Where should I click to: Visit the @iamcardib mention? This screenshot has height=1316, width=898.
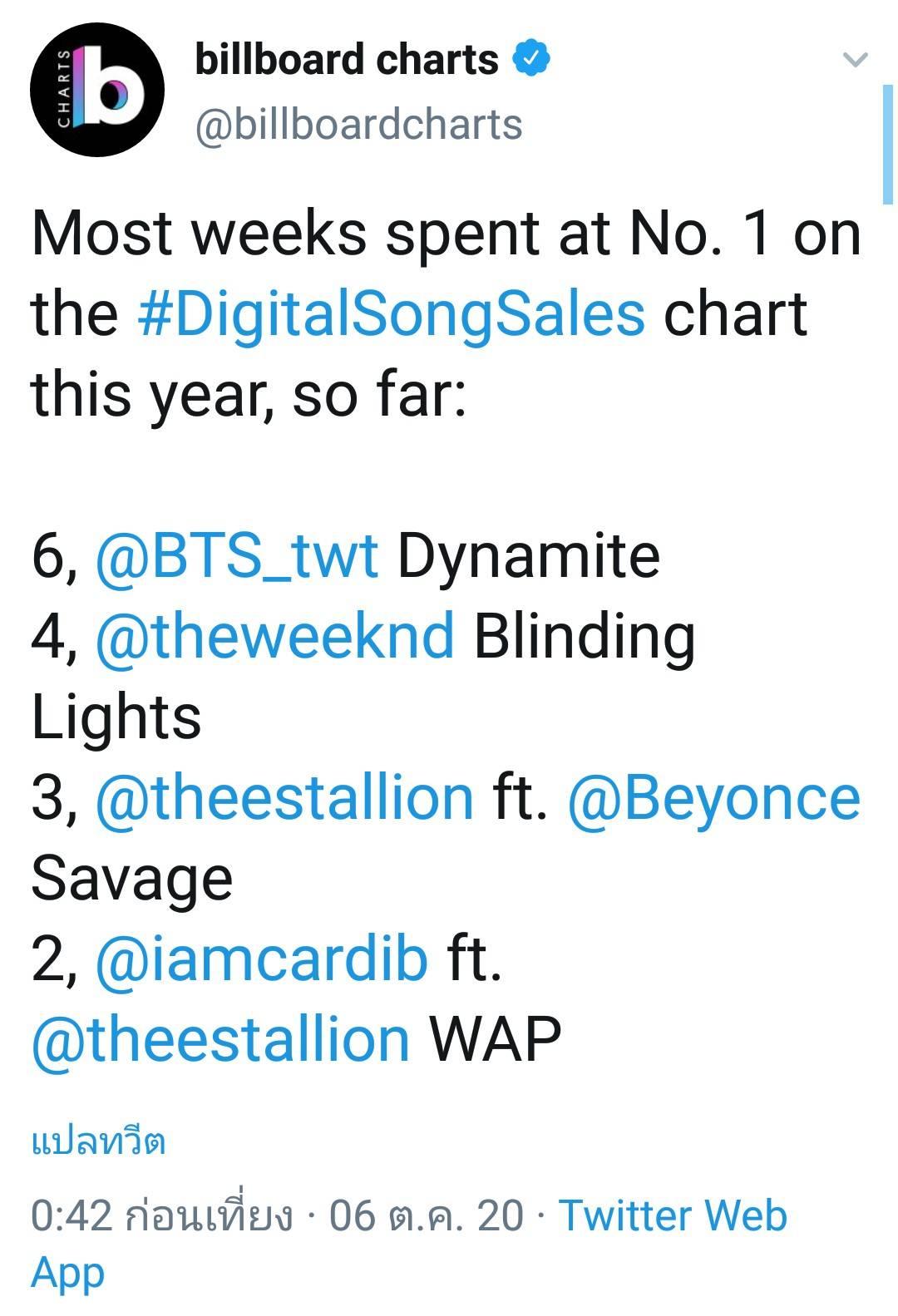pos(262,959)
